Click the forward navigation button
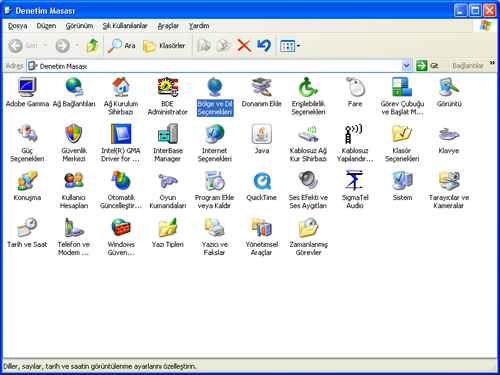500x375 pixels. pos(62,46)
